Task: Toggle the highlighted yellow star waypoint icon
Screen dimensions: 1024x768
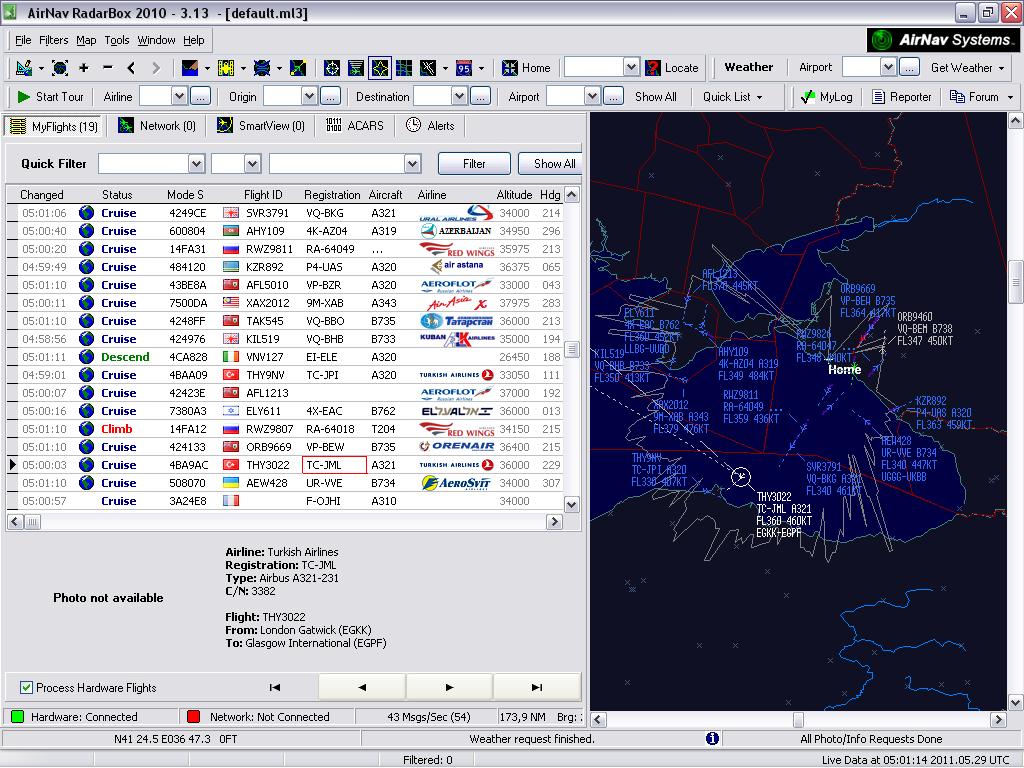Action: (380, 68)
